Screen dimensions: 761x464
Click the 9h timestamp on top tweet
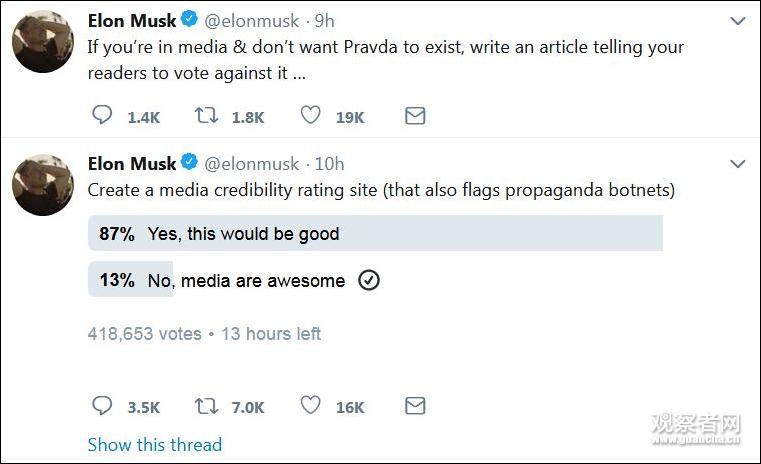[324, 20]
